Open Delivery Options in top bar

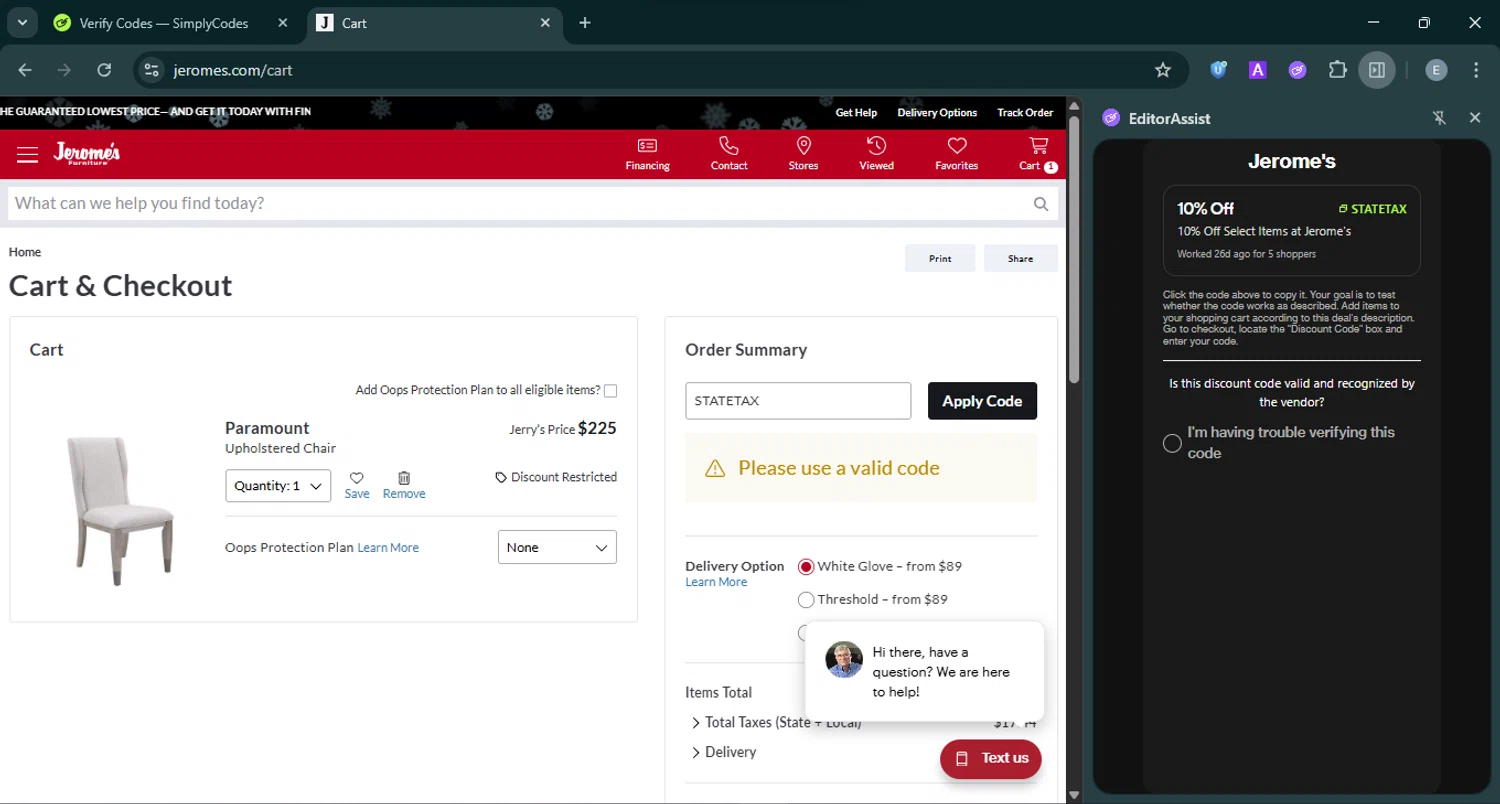937,113
